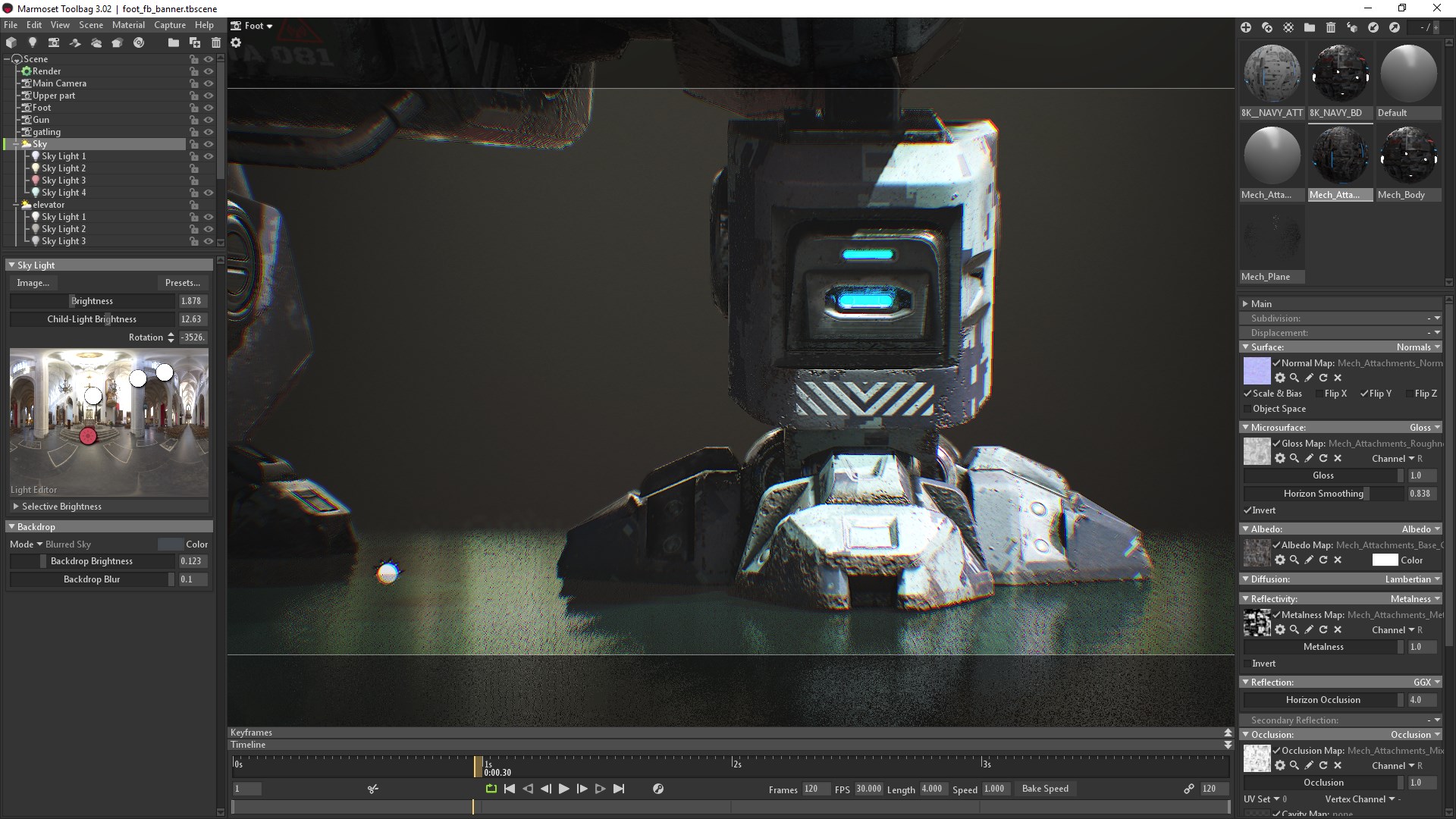
Task: Click Image to change the sky HDRI
Action: (33, 282)
